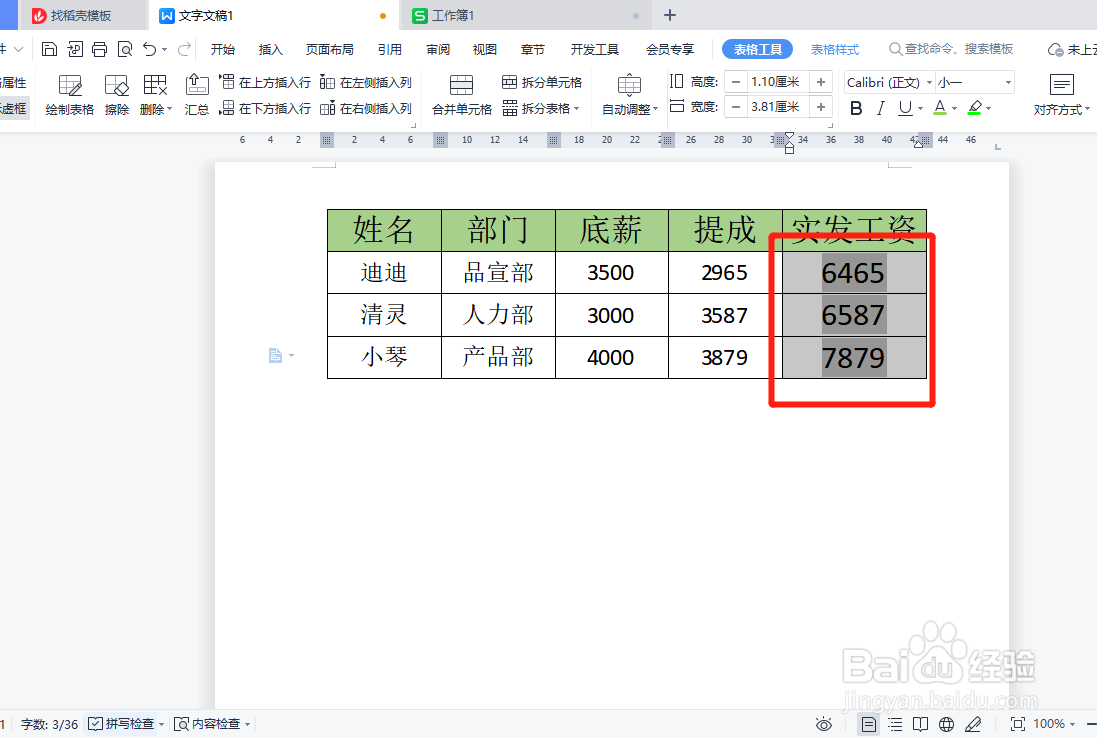Click the fit page zoom icon
This screenshot has height=738, width=1097.
tap(1018, 724)
